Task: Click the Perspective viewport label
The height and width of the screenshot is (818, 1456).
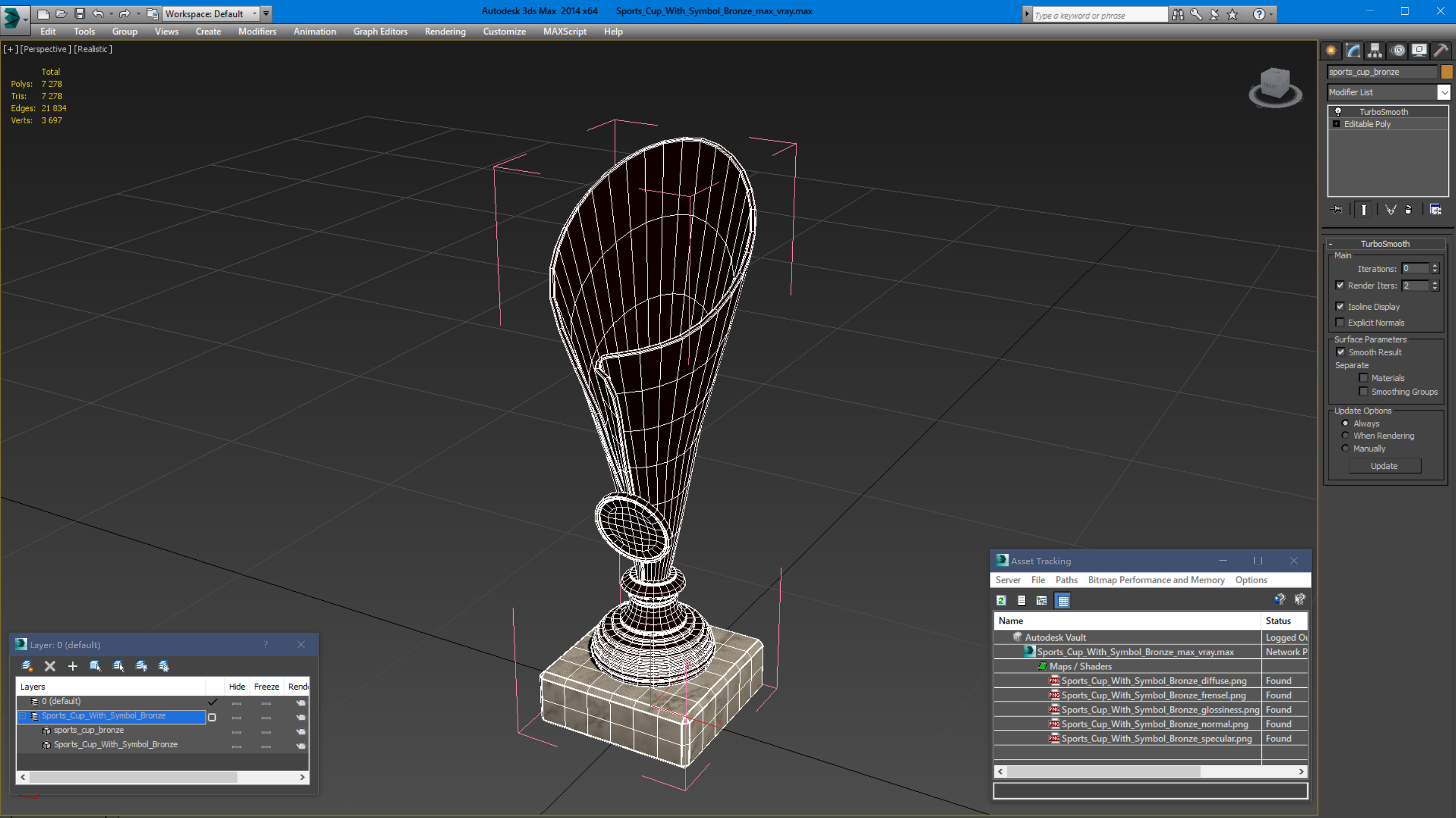Action: tap(46, 49)
